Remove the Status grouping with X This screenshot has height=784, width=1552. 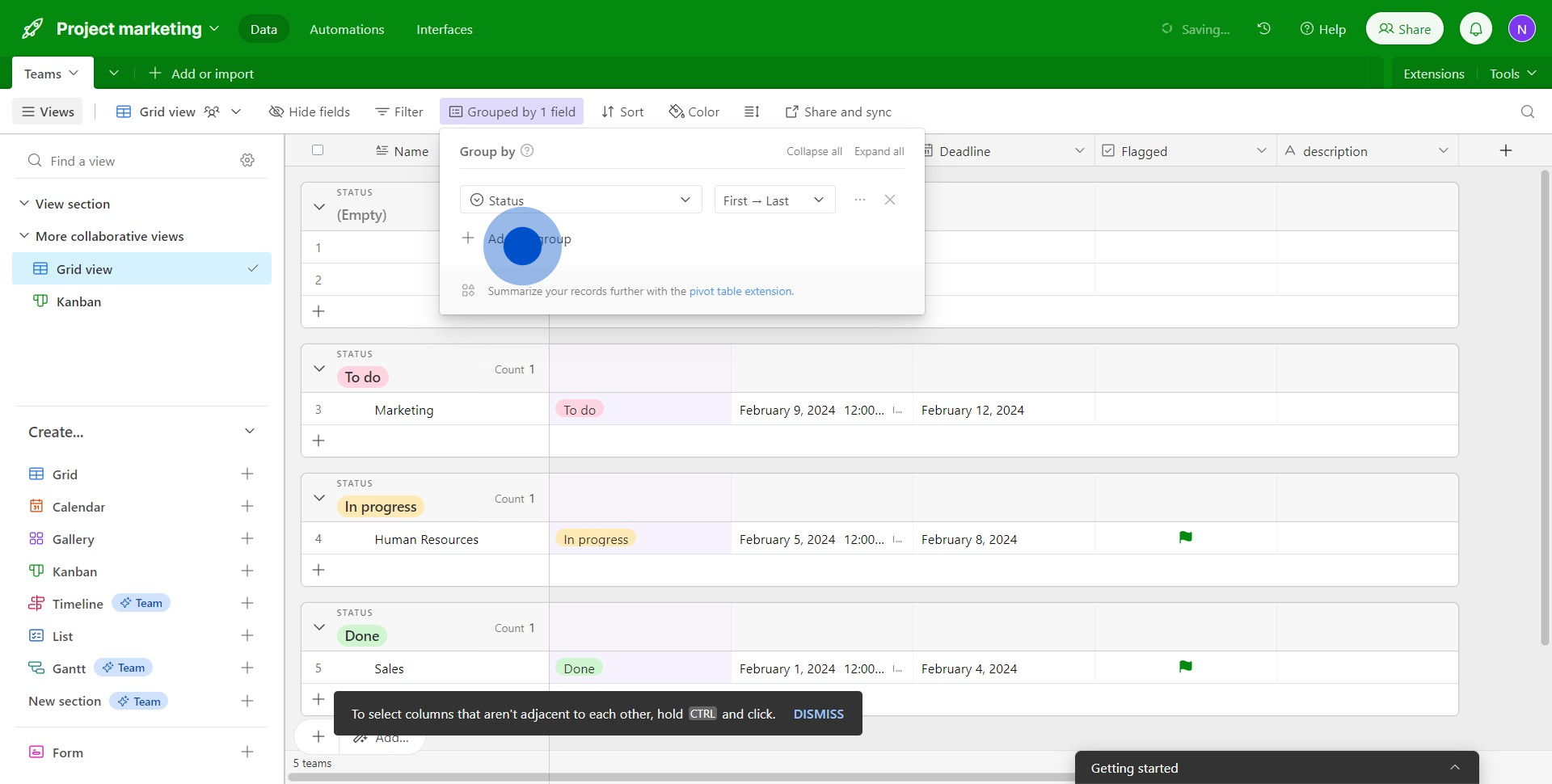point(890,200)
